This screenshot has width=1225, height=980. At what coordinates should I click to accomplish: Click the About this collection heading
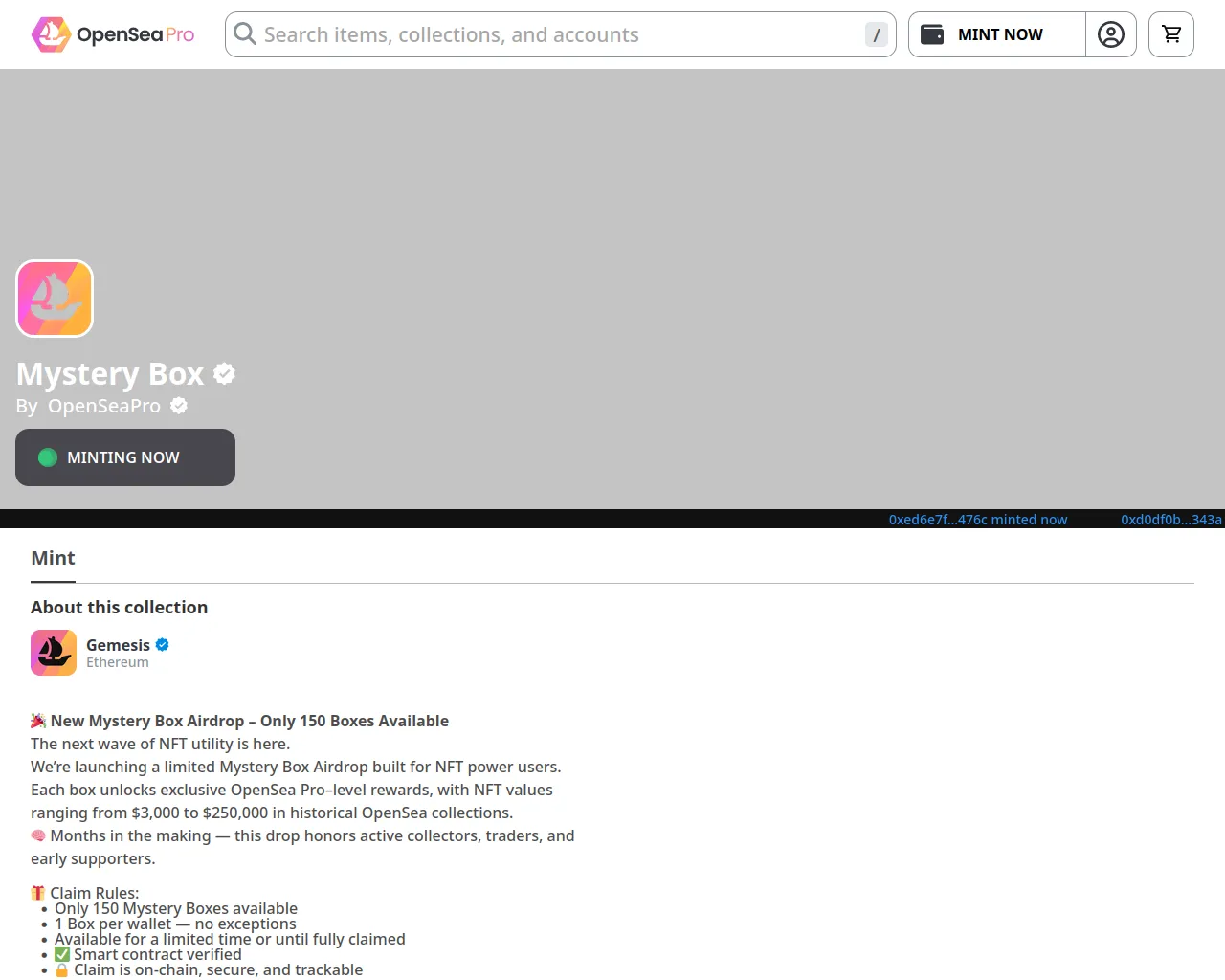point(119,608)
